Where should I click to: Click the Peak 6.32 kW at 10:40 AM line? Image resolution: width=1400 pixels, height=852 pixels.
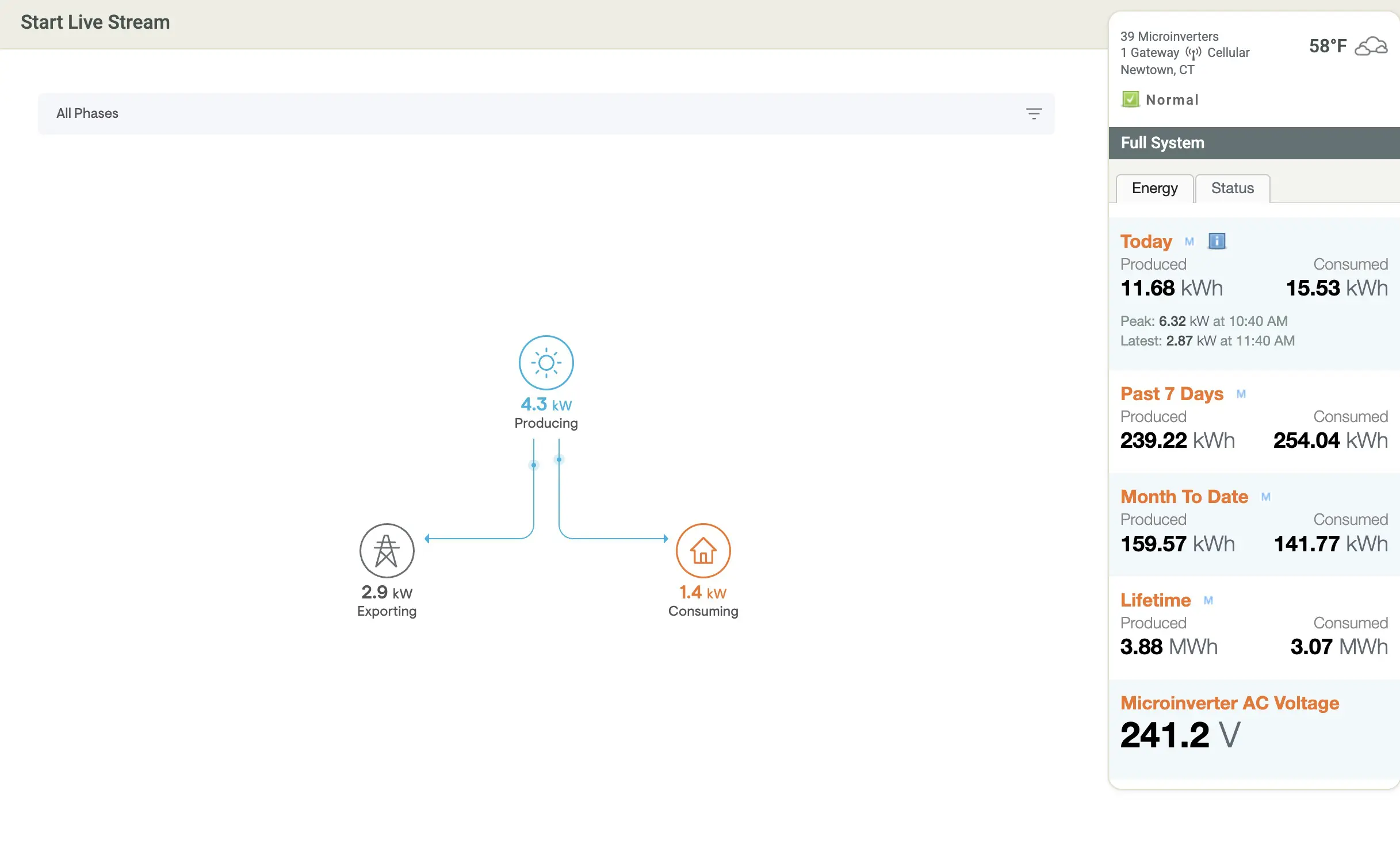point(1204,321)
